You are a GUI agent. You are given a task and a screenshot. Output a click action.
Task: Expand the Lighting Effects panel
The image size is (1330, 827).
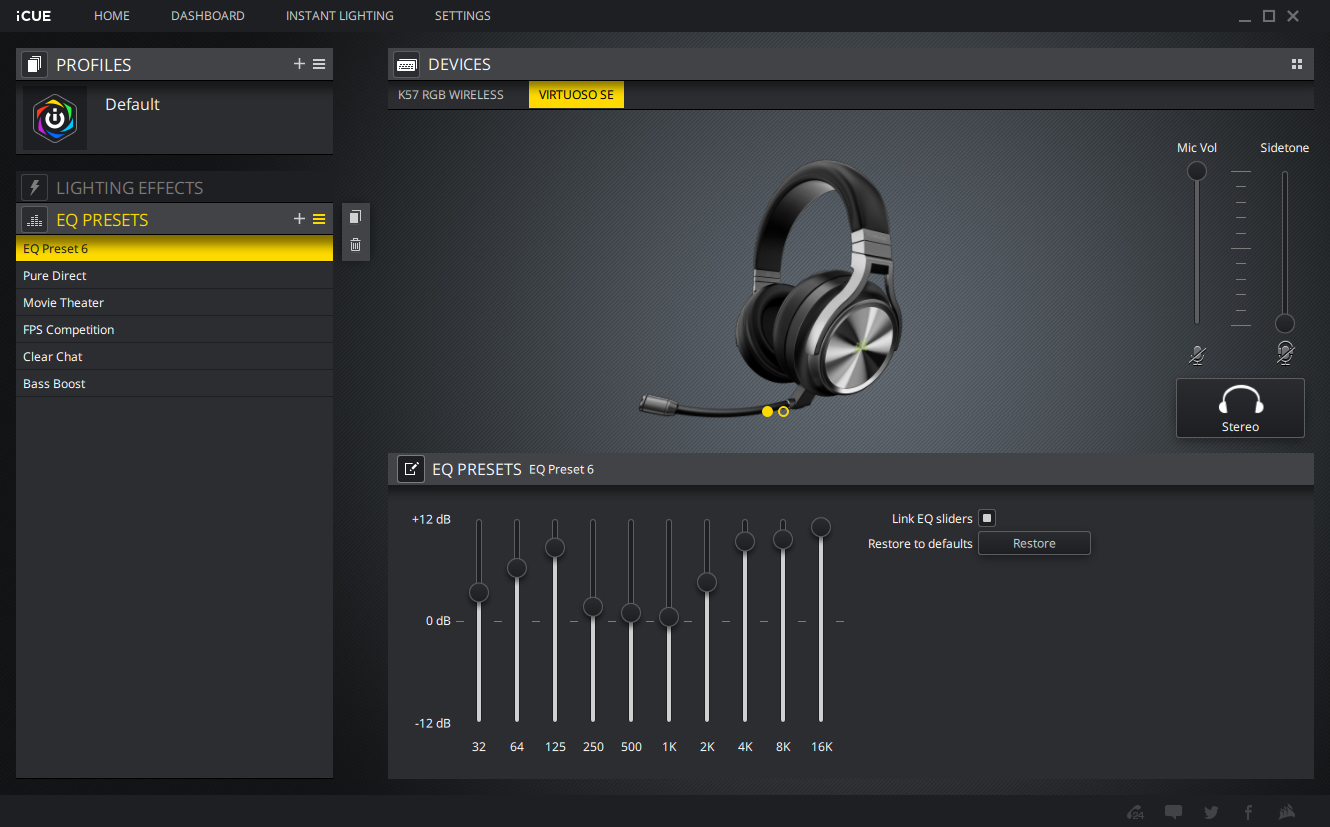pos(175,187)
